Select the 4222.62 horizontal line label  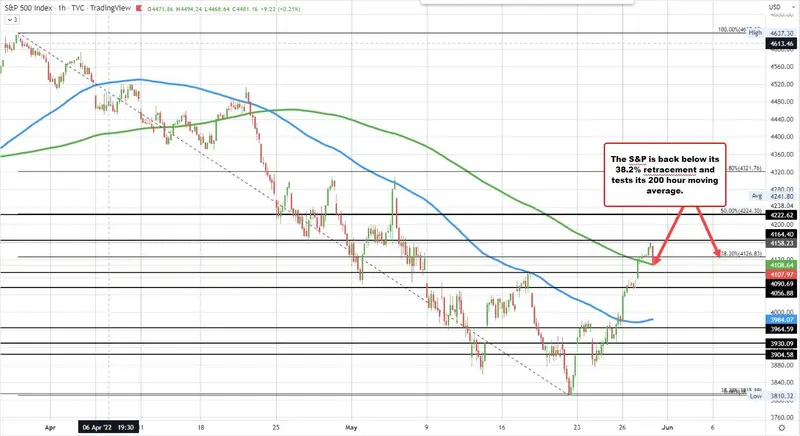click(780, 215)
